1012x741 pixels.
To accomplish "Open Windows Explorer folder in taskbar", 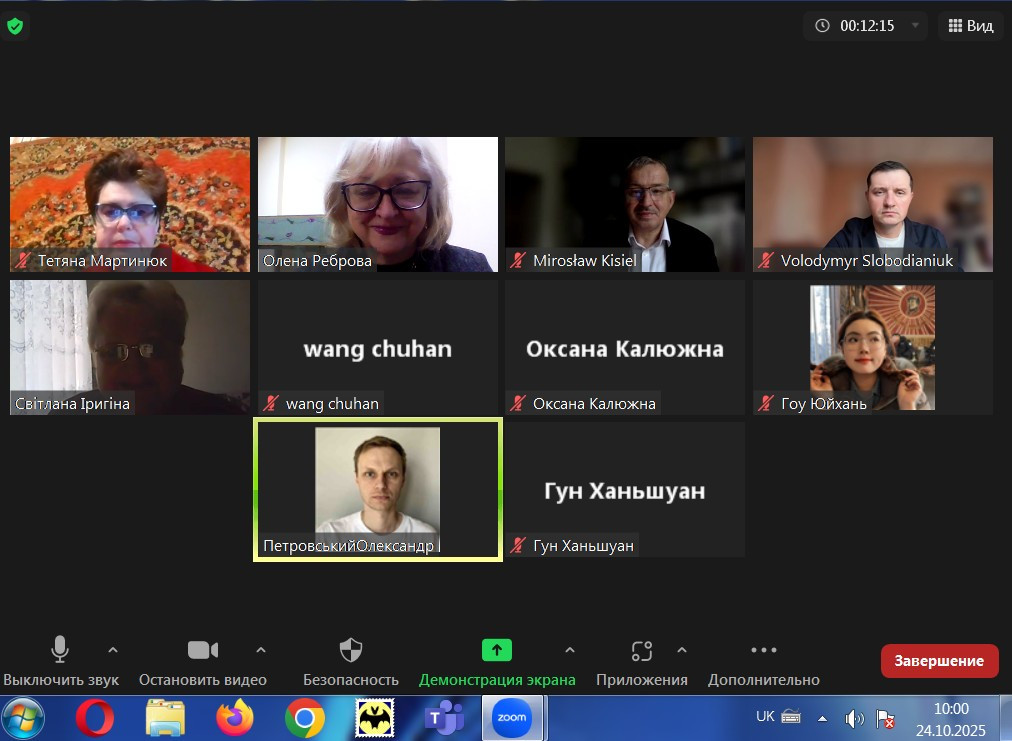I will tap(165, 718).
